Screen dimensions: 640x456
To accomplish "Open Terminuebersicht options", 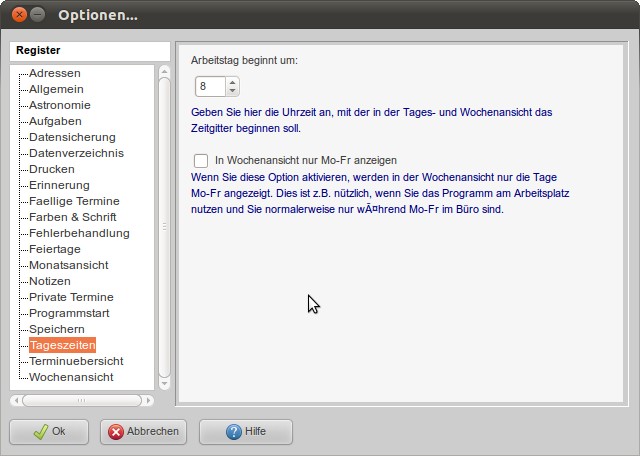I will click(x=76, y=361).
